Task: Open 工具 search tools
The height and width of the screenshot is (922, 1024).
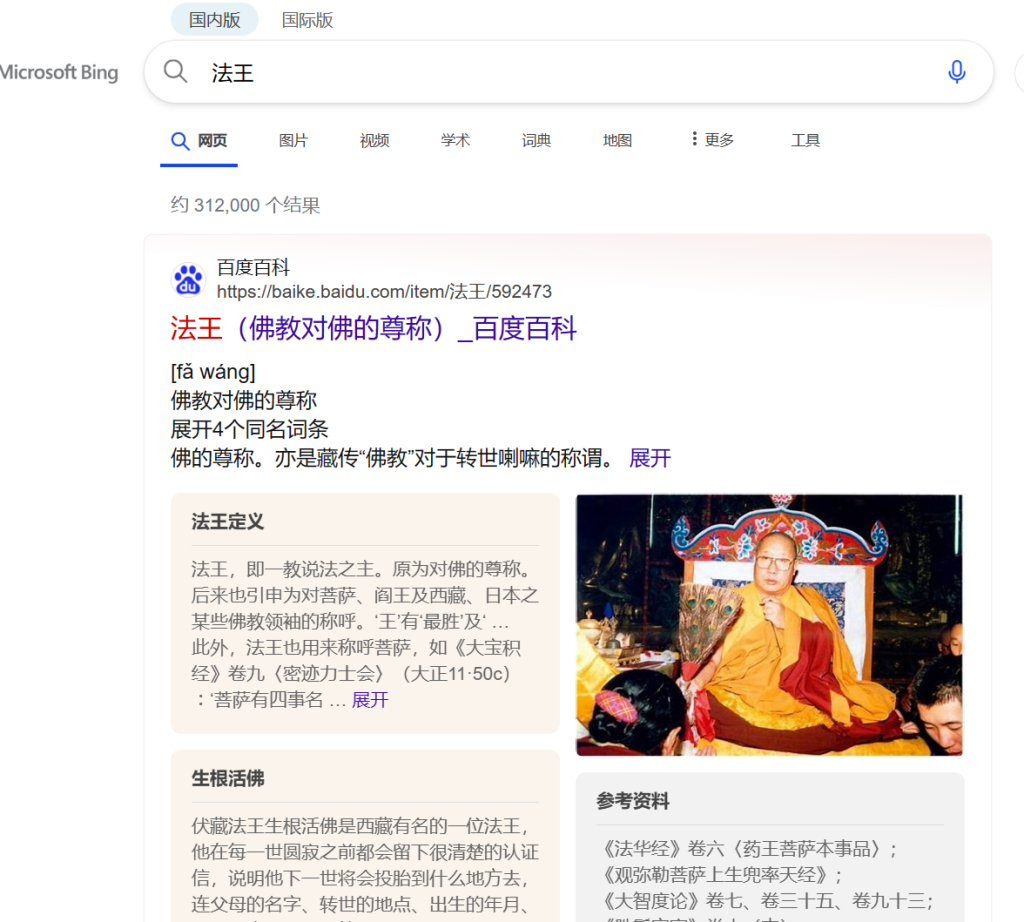Action: (805, 140)
